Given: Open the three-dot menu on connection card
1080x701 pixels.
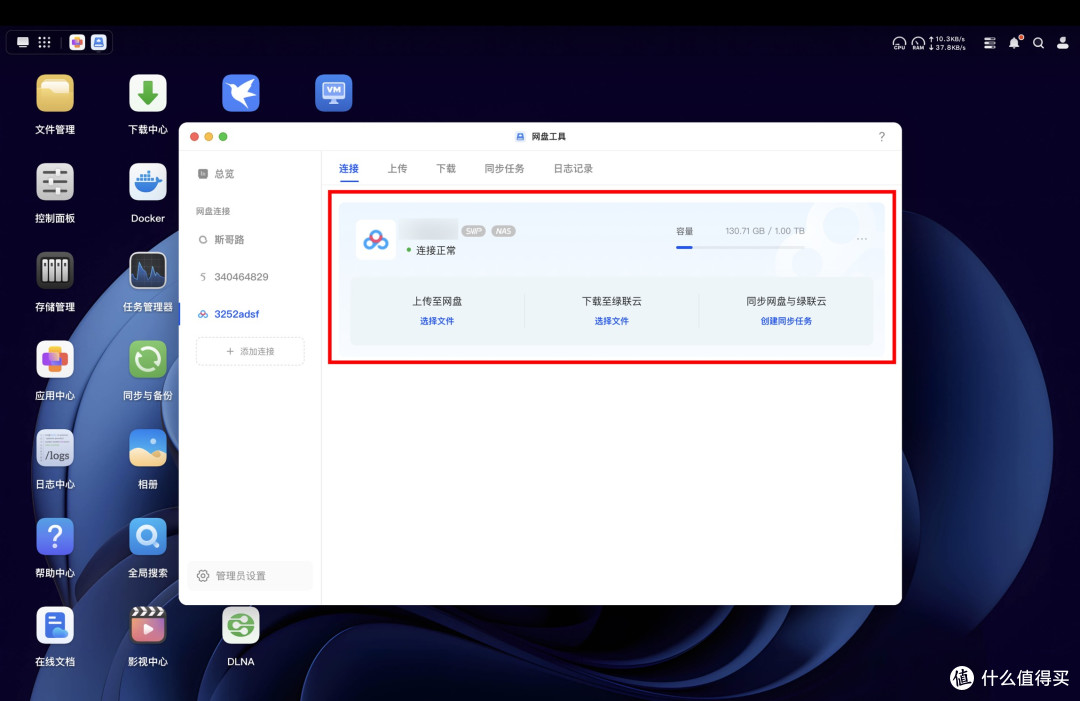Looking at the screenshot, I should coord(862,239).
